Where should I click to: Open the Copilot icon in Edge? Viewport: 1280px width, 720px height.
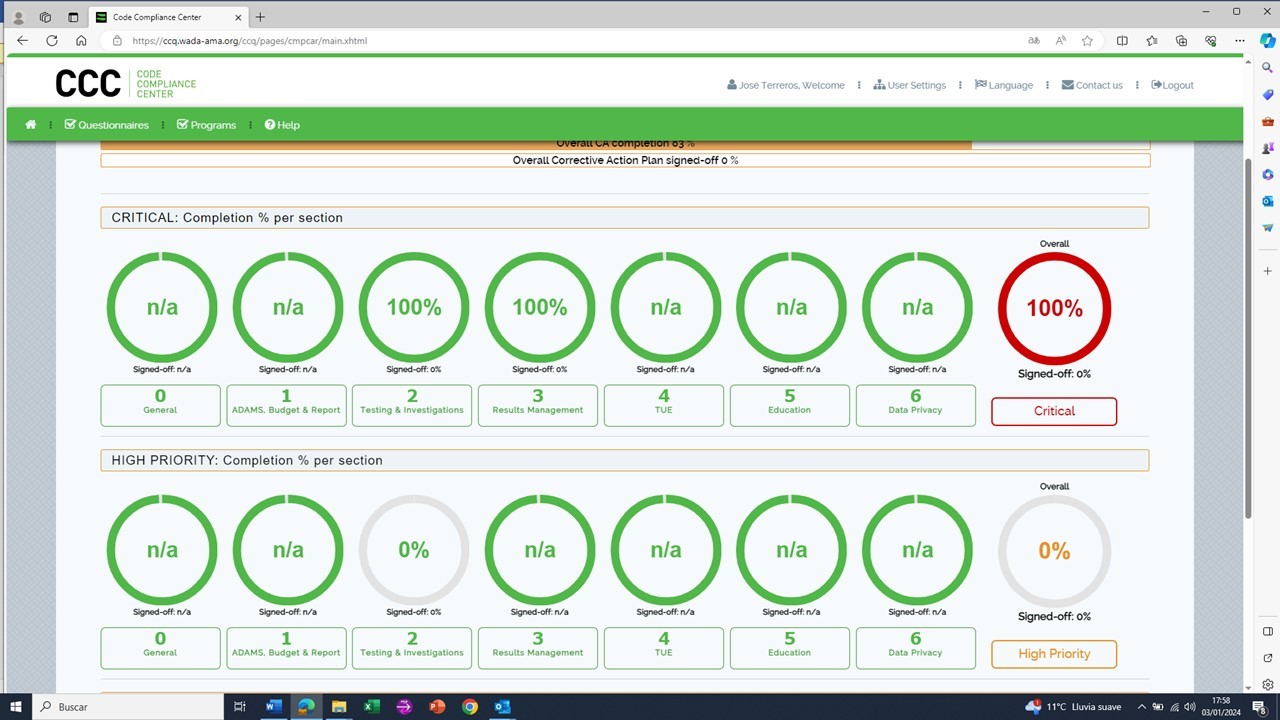[1267, 41]
